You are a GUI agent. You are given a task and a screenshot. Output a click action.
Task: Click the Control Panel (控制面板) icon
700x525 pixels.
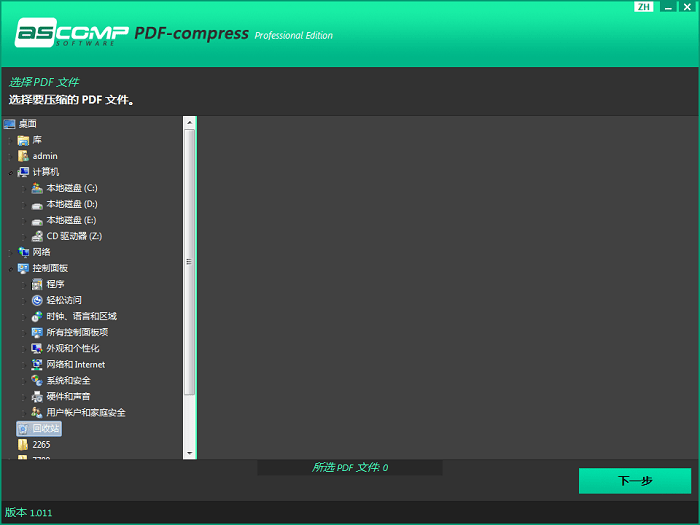(23, 269)
